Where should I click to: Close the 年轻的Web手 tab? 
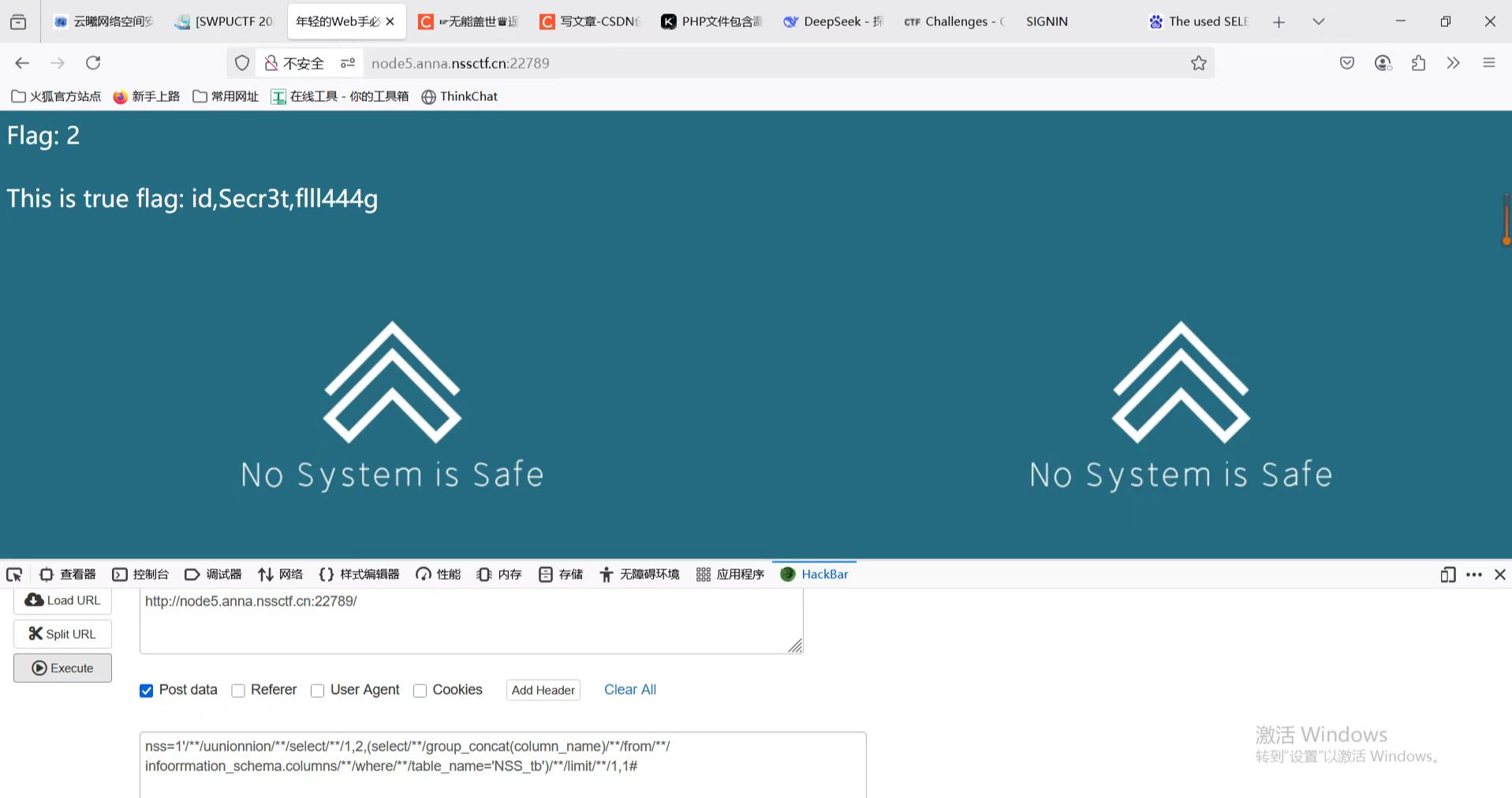(390, 22)
